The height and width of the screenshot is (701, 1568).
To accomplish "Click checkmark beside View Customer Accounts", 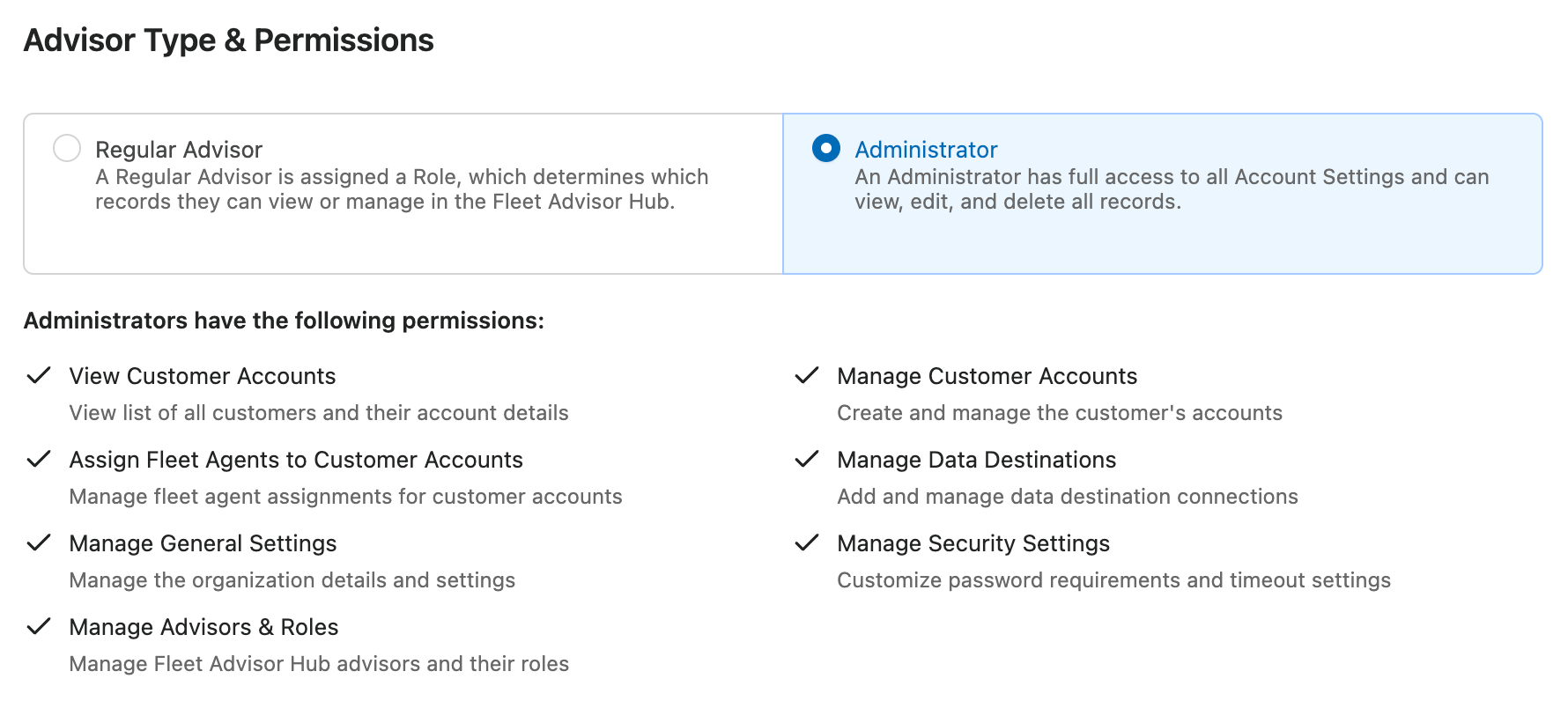I will (x=39, y=376).
